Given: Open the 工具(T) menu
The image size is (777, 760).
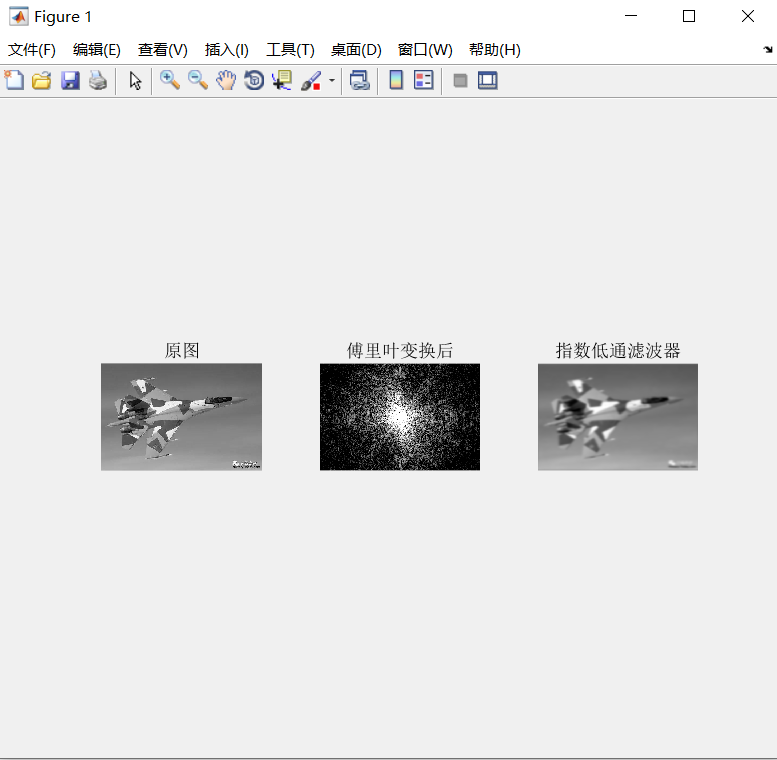Looking at the screenshot, I should point(290,50).
